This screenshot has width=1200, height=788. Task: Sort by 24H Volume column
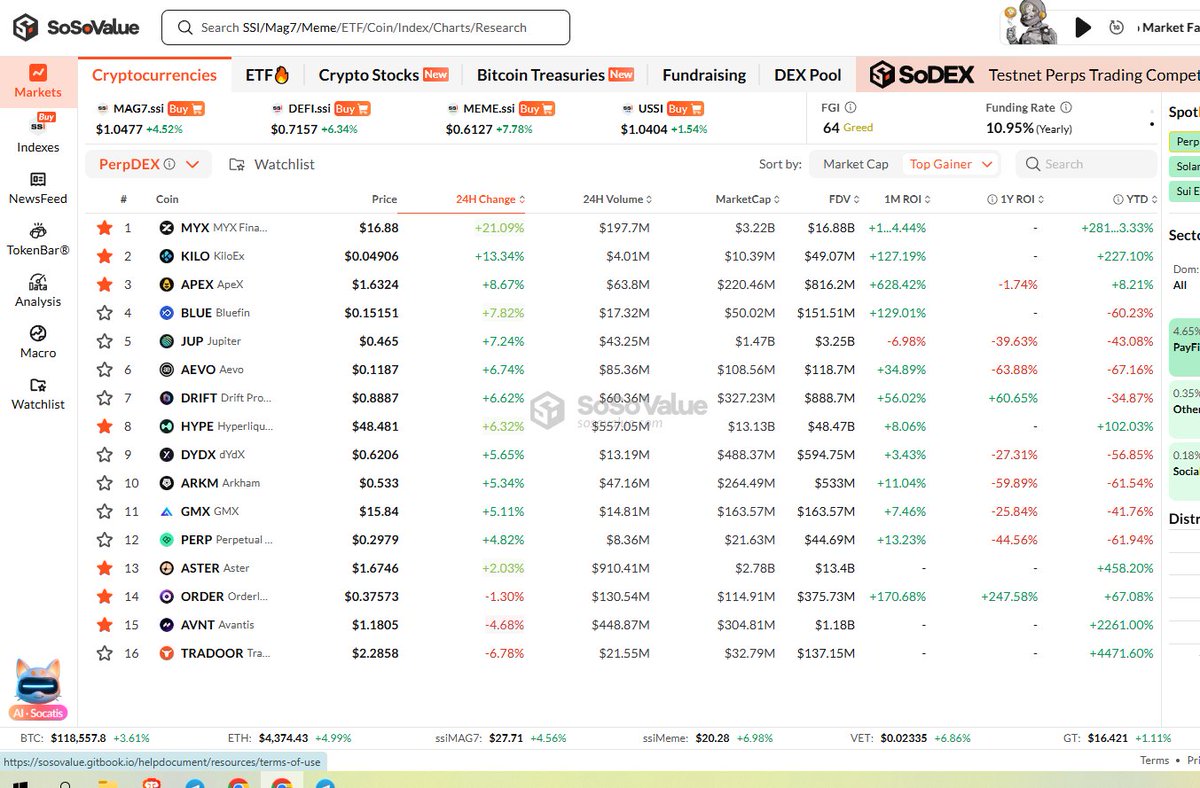618,199
